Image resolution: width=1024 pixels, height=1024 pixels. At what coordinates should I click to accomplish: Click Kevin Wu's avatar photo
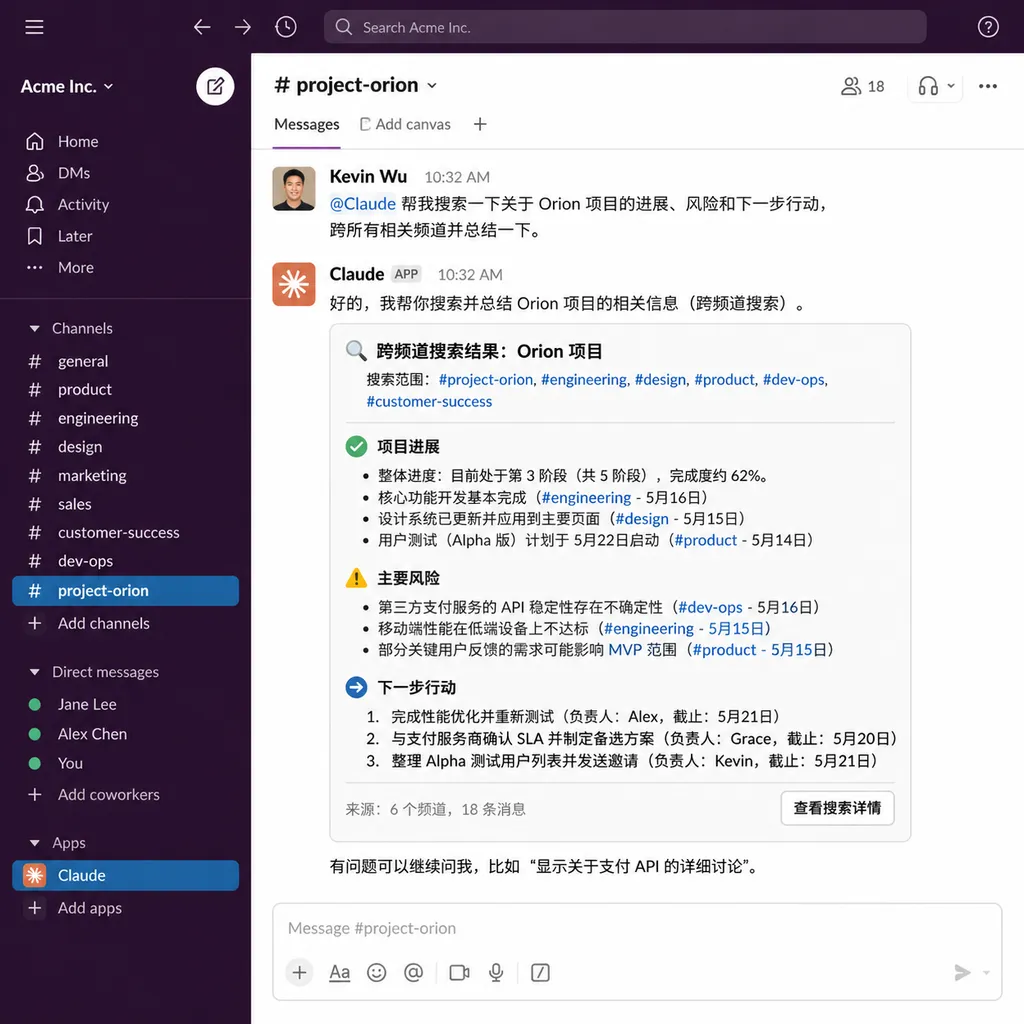(x=294, y=189)
